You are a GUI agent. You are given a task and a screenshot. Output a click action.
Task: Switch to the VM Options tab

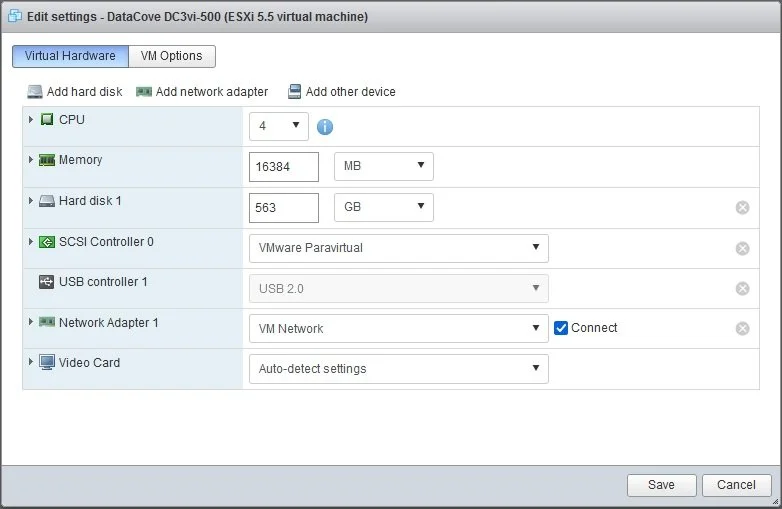pyautogui.click(x=171, y=56)
